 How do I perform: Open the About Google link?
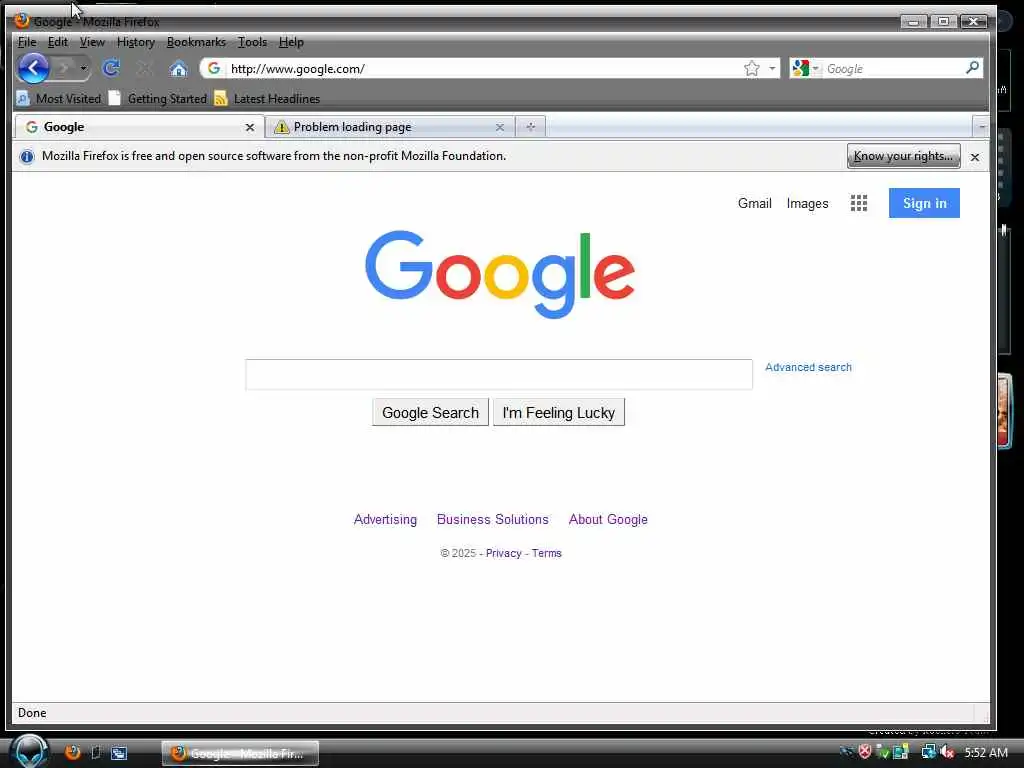[608, 519]
